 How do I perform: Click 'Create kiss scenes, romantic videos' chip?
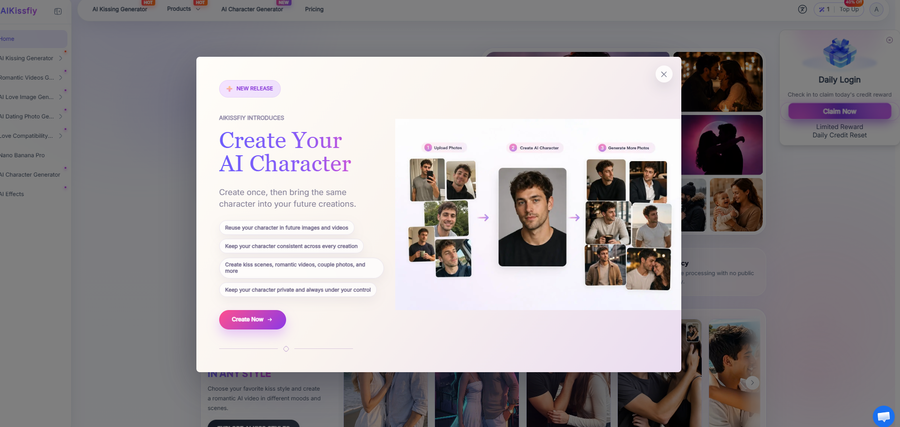301,268
